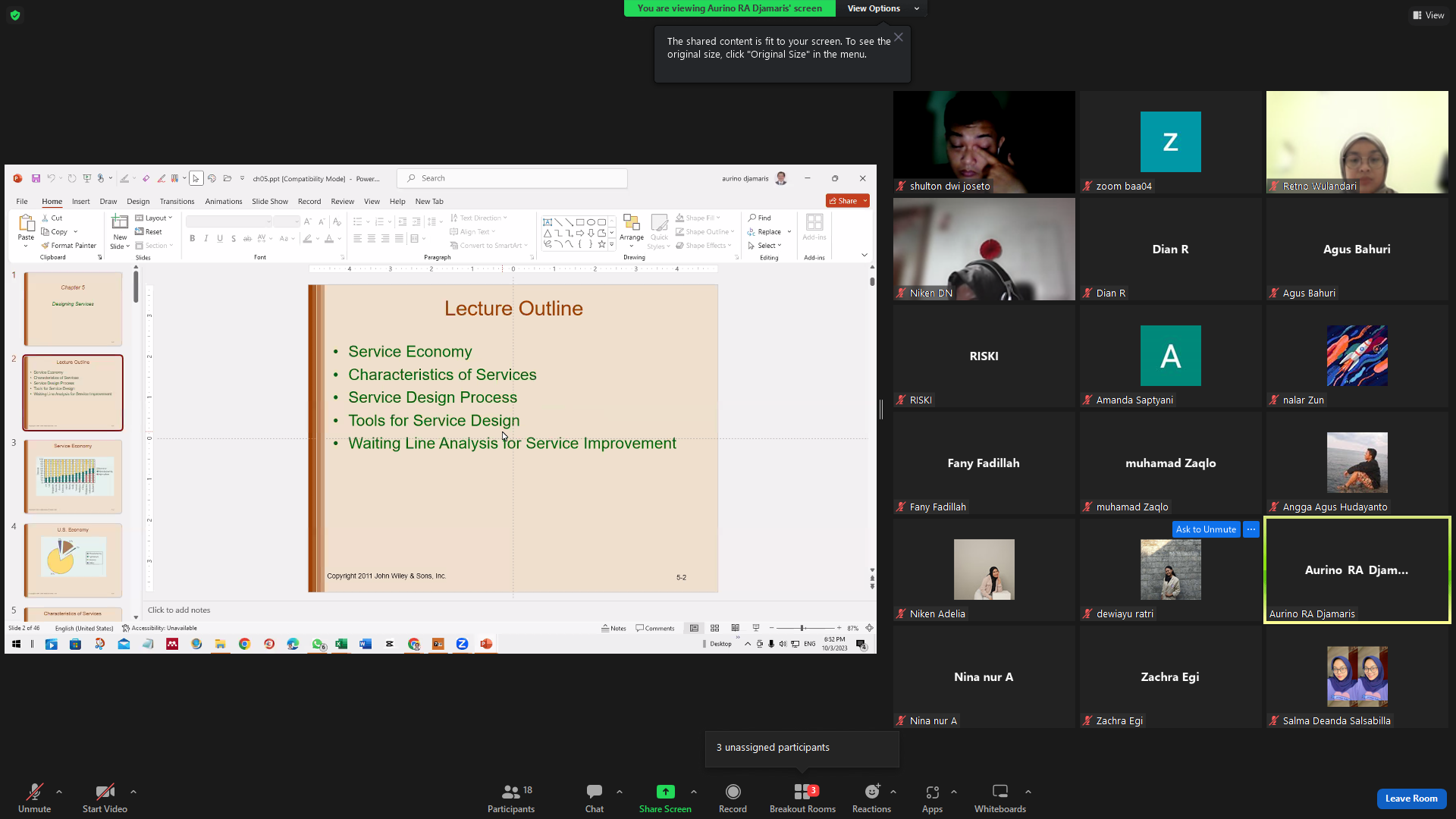Click the Cut command in the Clipboard group
Viewport: 1456px width, 819px height.
(x=52, y=218)
